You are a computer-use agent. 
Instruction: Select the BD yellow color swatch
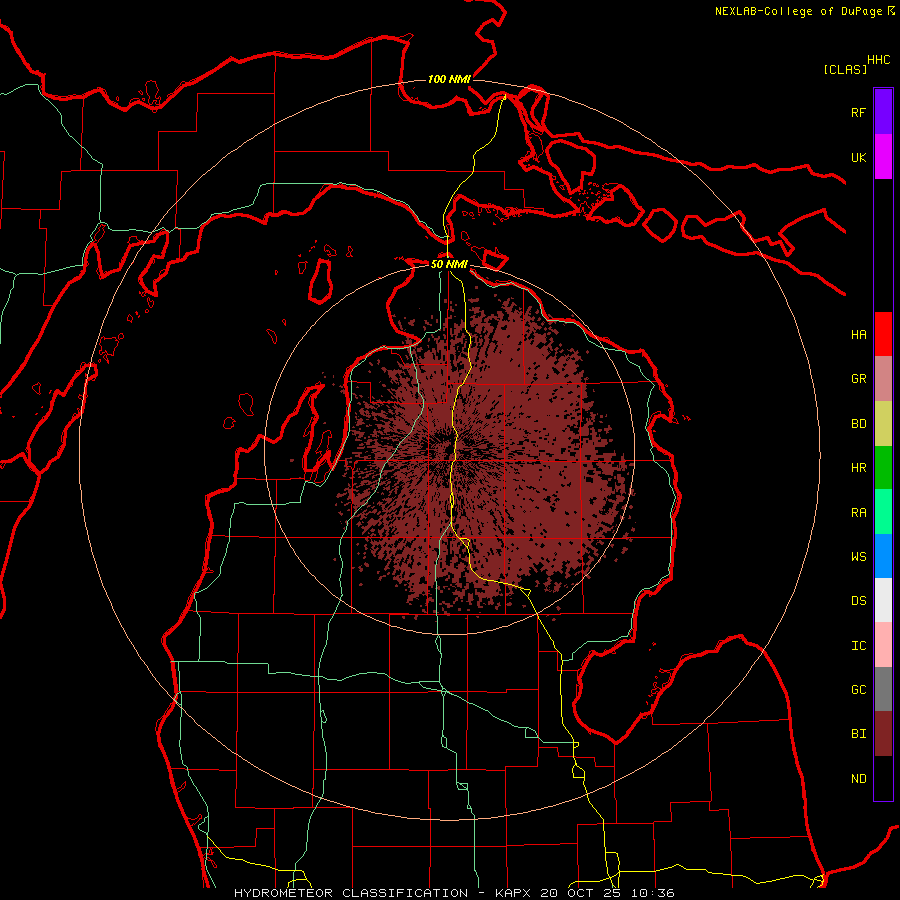883,424
